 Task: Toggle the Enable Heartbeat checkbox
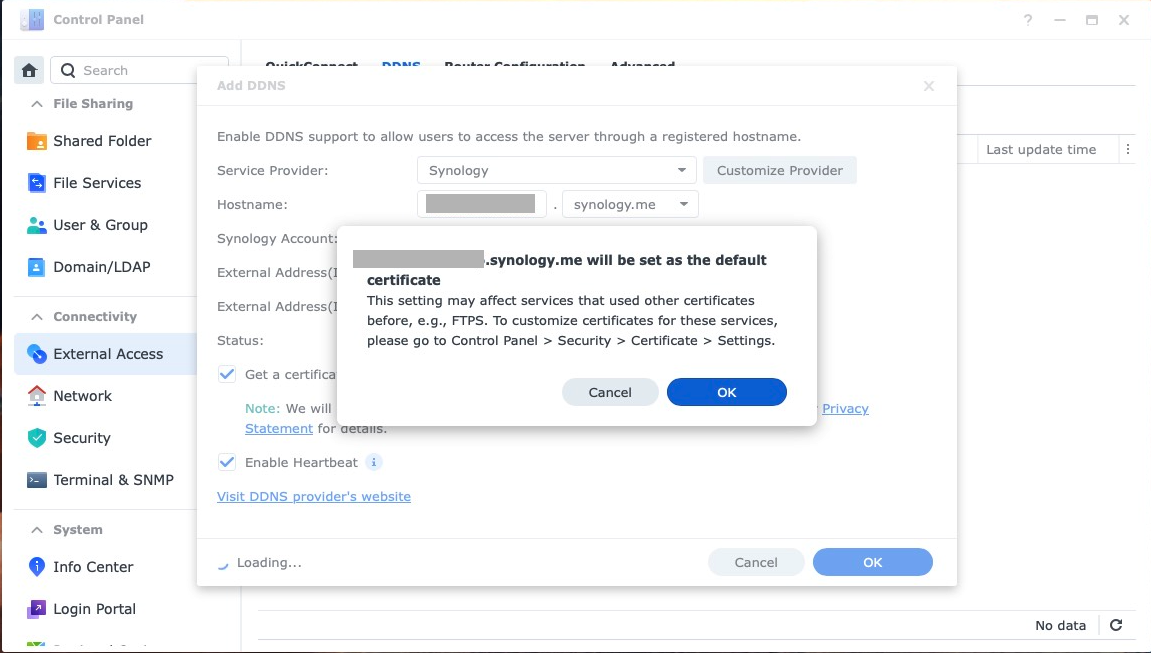227,462
